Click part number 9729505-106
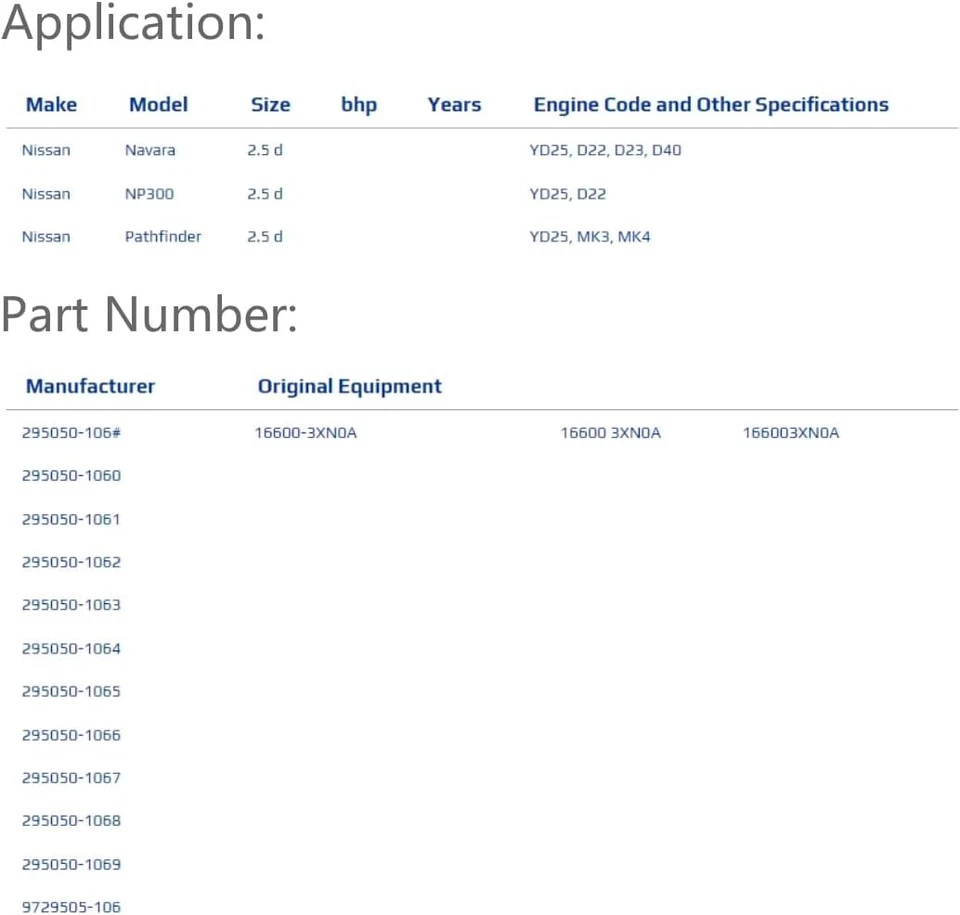This screenshot has width=960, height=915. click(71, 907)
